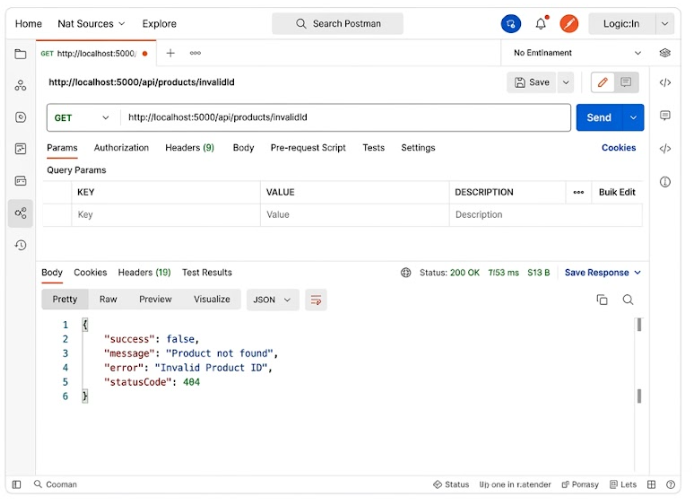
Task: Select the Raw response view
Action: [x=108, y=300]
